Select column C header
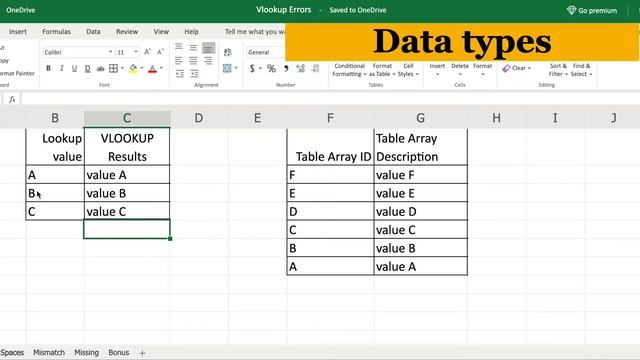The width and height of the screenshot is (640, 360). pyautogui.click(x=127, y=118)
